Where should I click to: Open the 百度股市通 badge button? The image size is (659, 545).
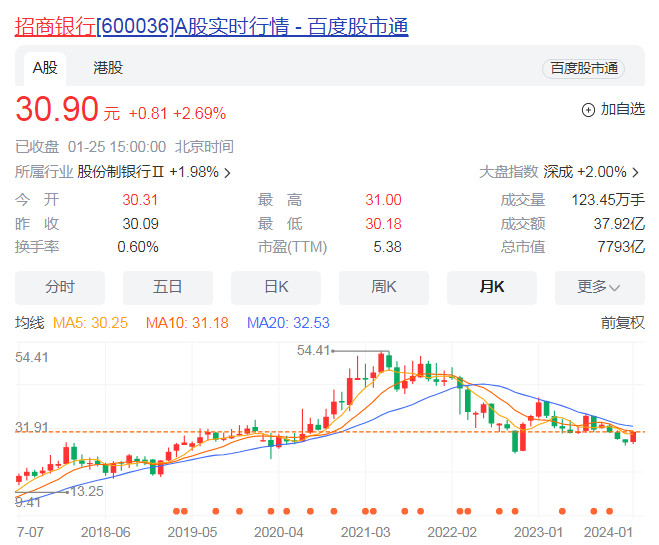(x=583, y=68)
